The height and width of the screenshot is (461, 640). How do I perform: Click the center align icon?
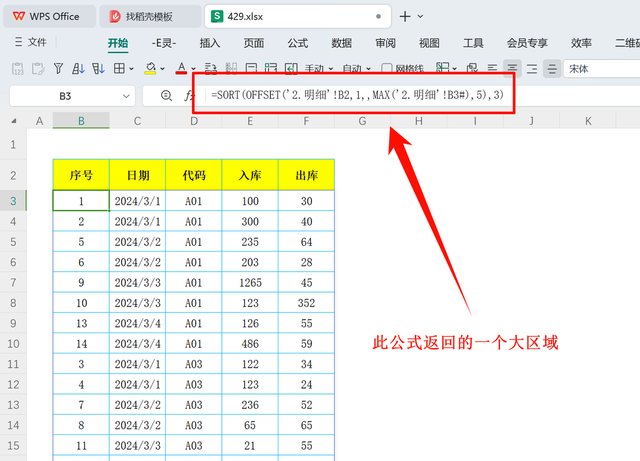coord(512,69)
